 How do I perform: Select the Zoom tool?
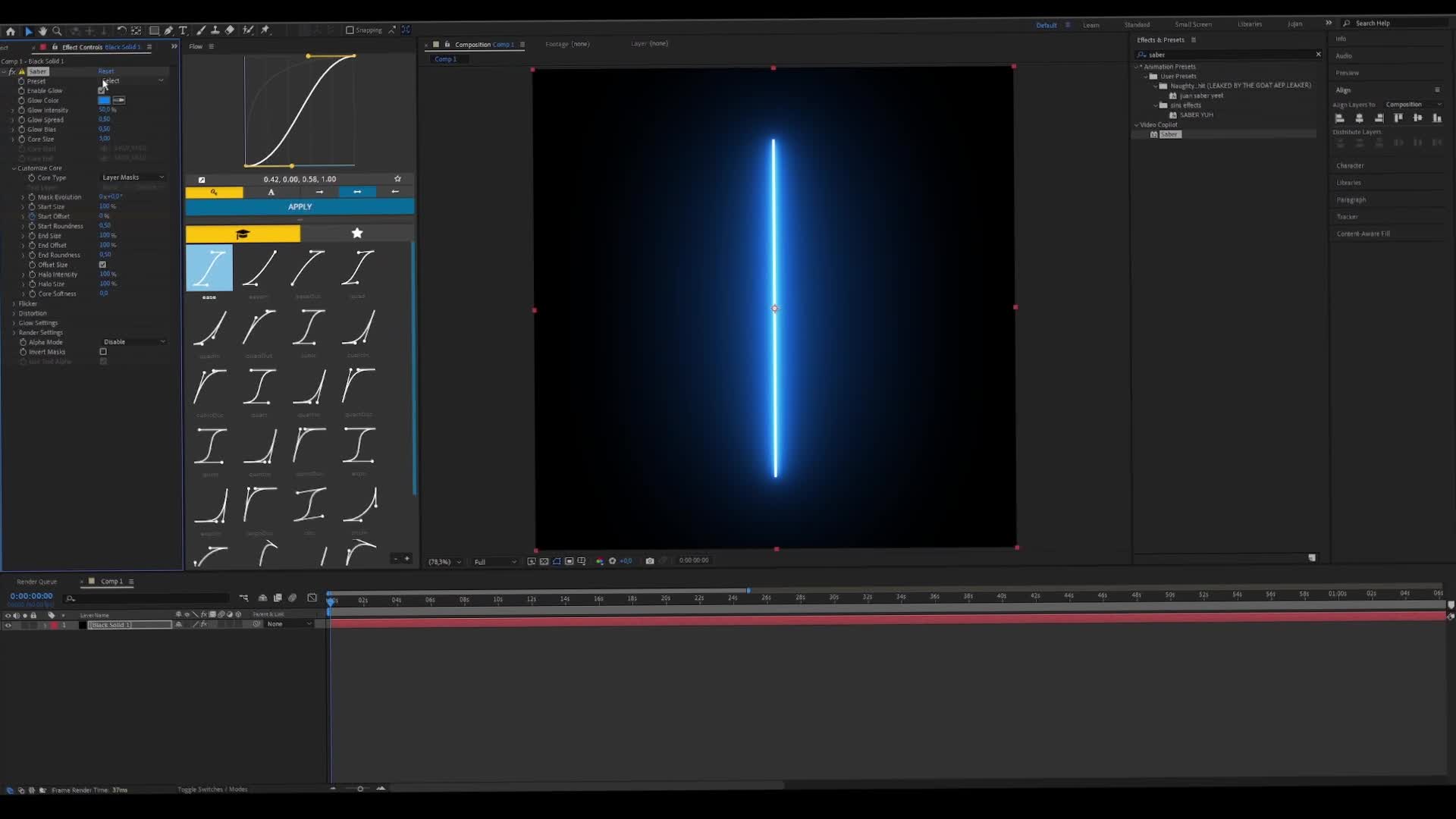(x=58, y=31)
